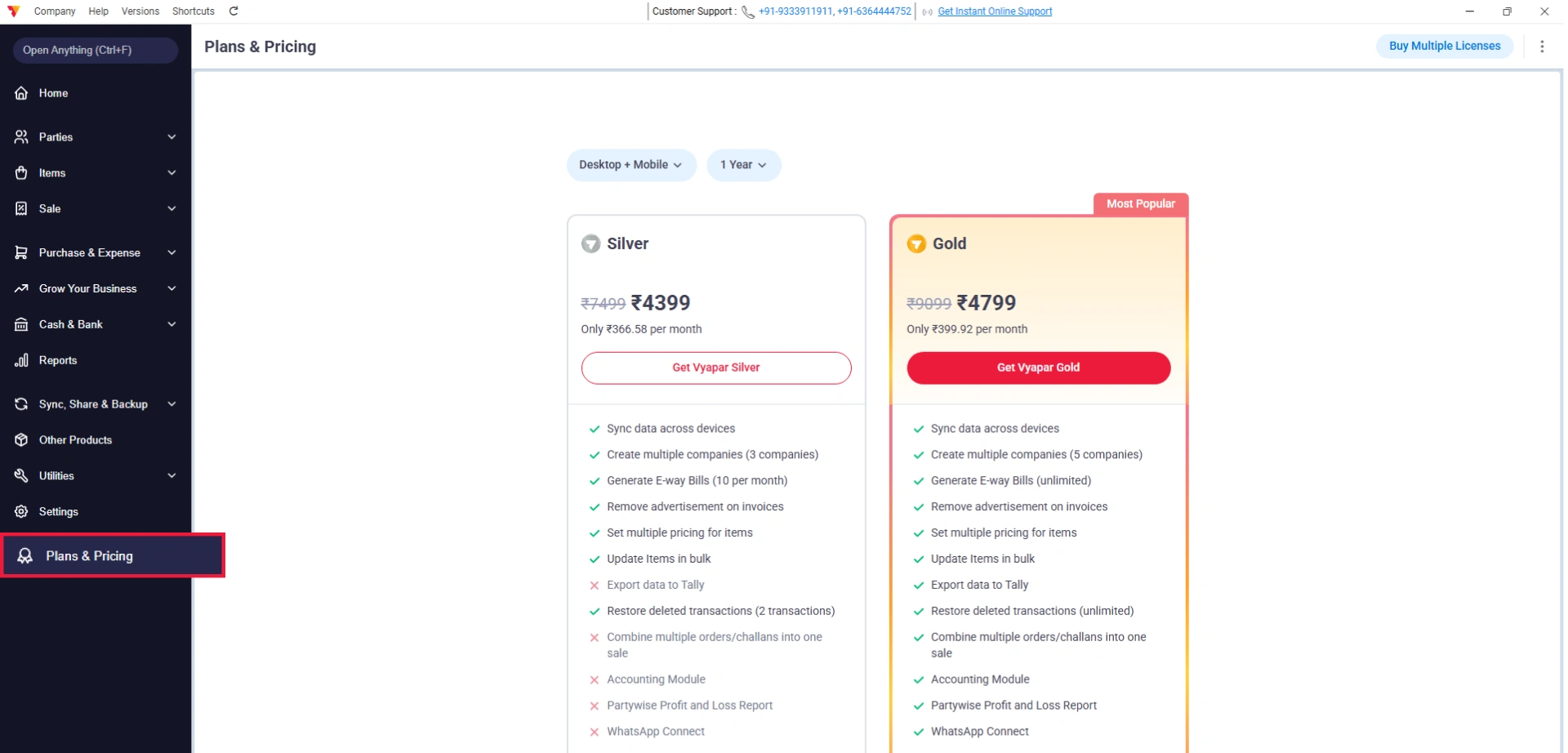This screenshot has width=1568, height=753.
Task: Click the Utilities wrench icon
Action: click(x=21, y=476)
